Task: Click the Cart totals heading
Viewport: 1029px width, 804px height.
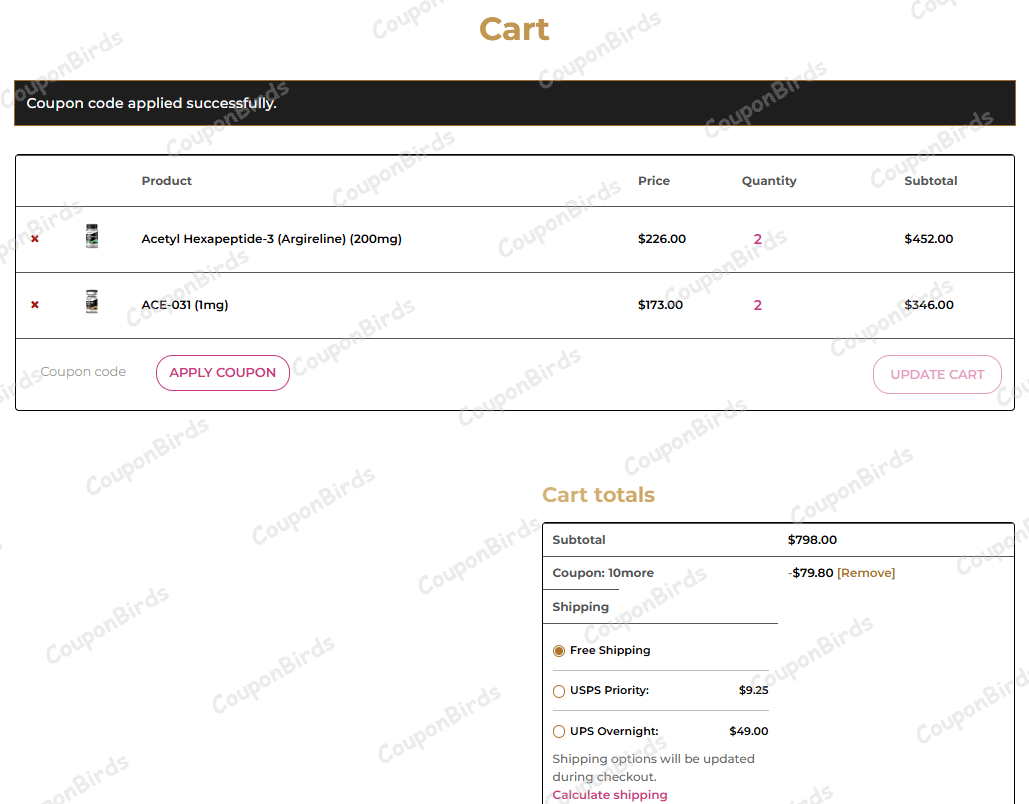Action: tap(598, 495)
